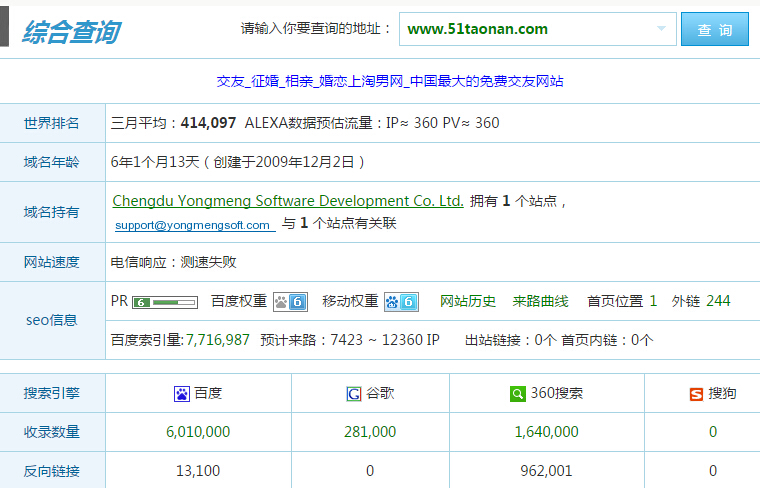Click the 搜狗 收录数量 value 0

(713, 432)
